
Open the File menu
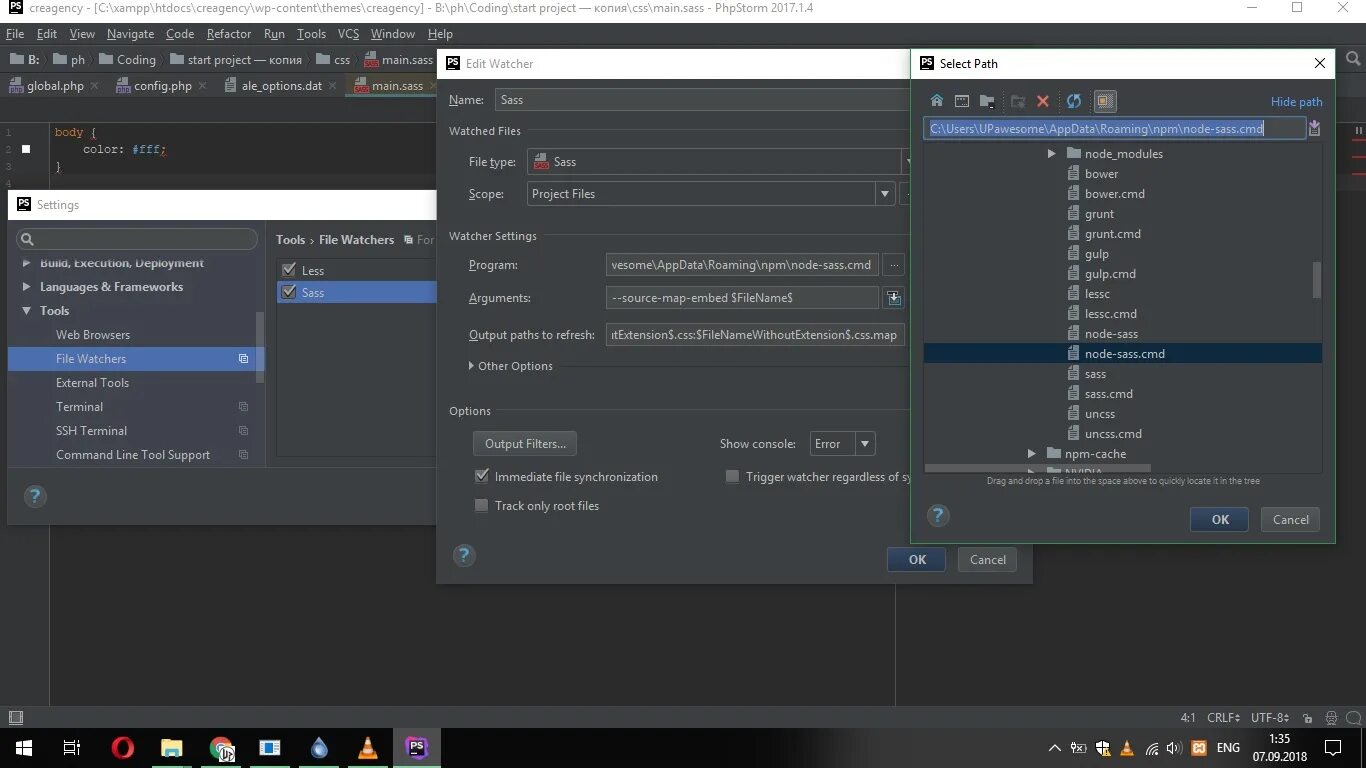[15, 34]
